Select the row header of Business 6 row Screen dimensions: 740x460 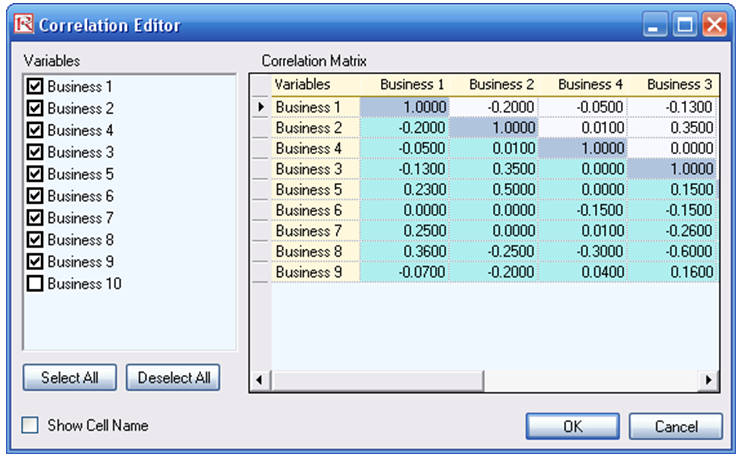point(261,210)
